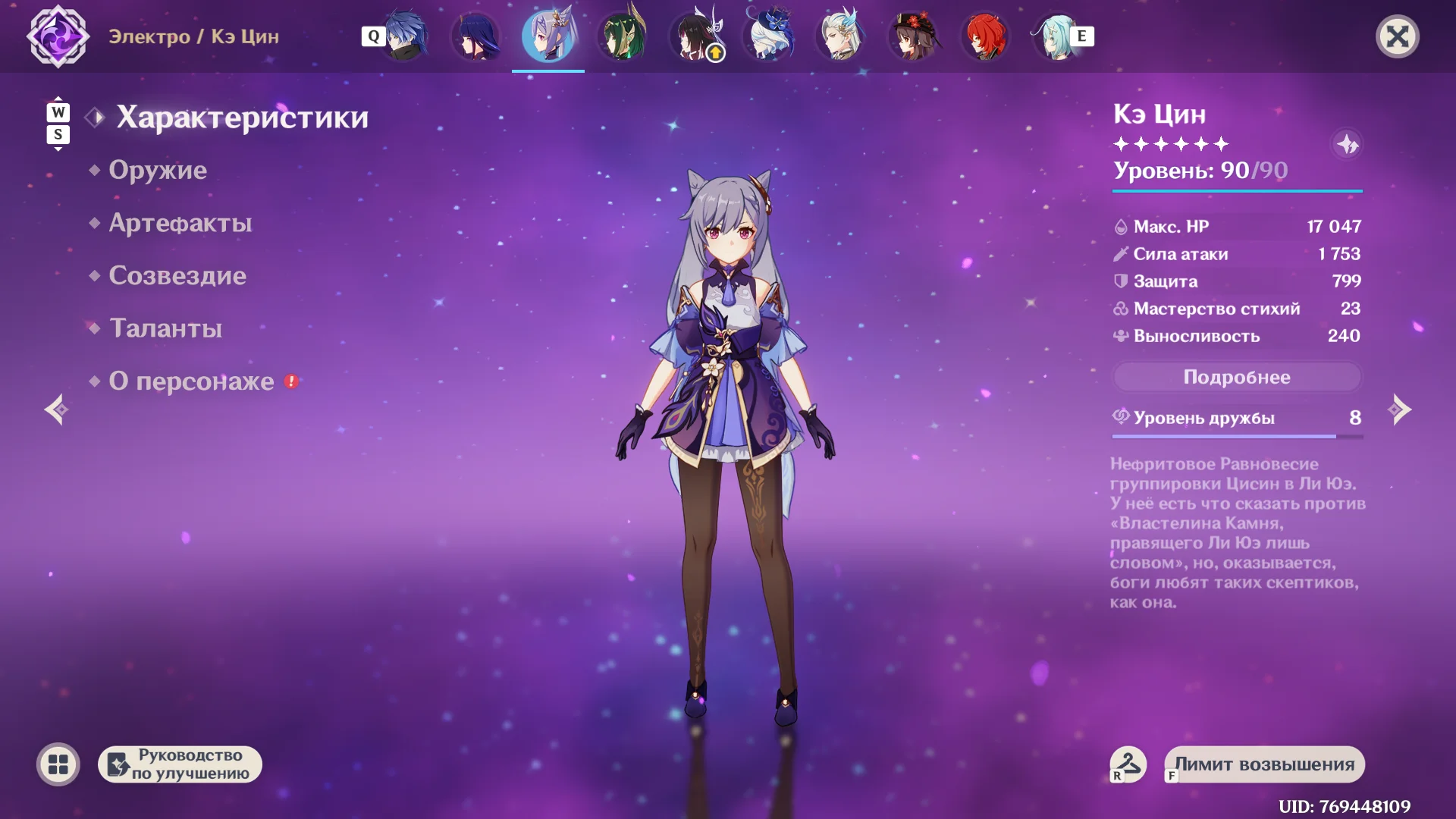Click the Q key hint for previous character

373,36
